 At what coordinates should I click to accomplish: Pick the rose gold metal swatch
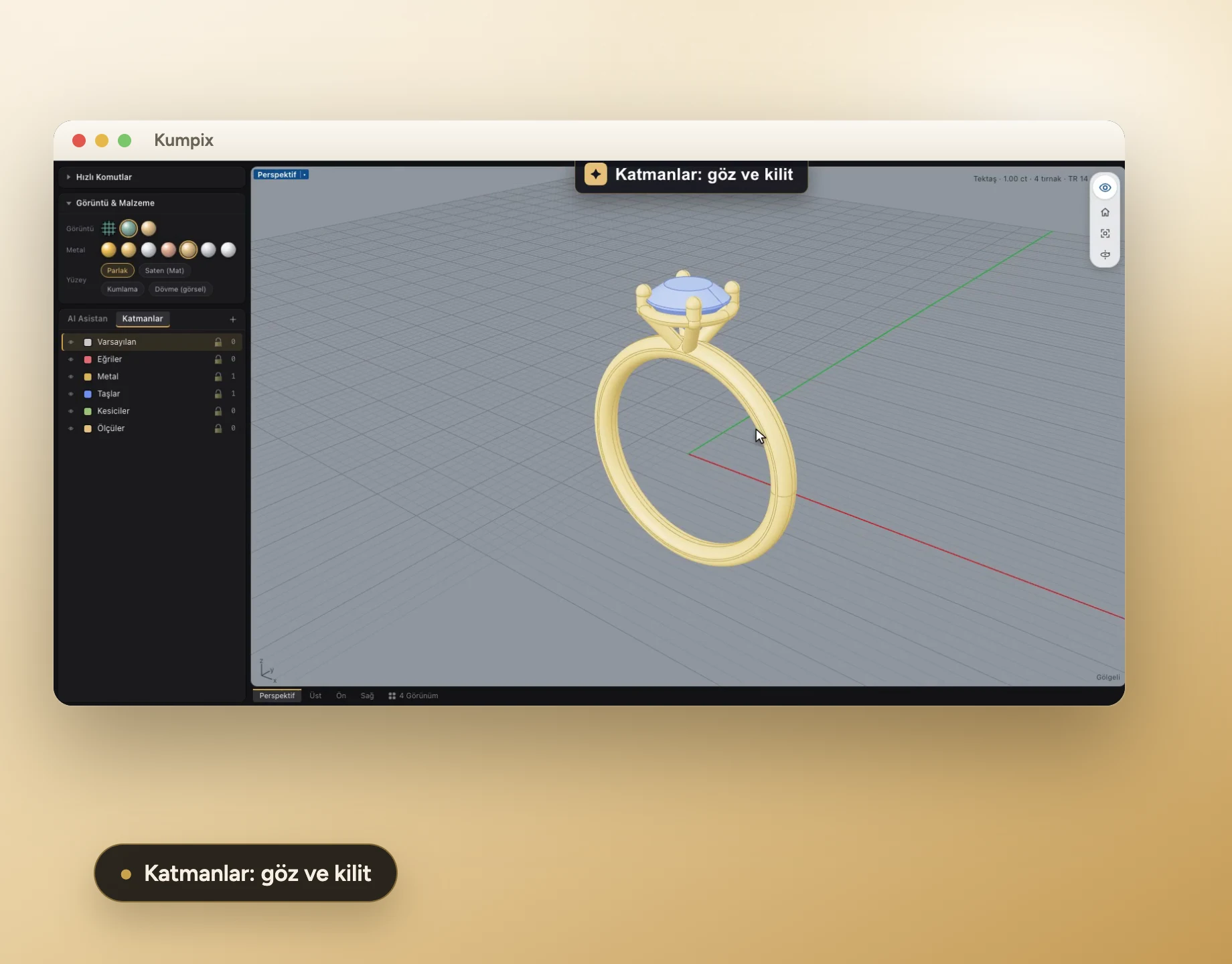[x=169, y=250]
